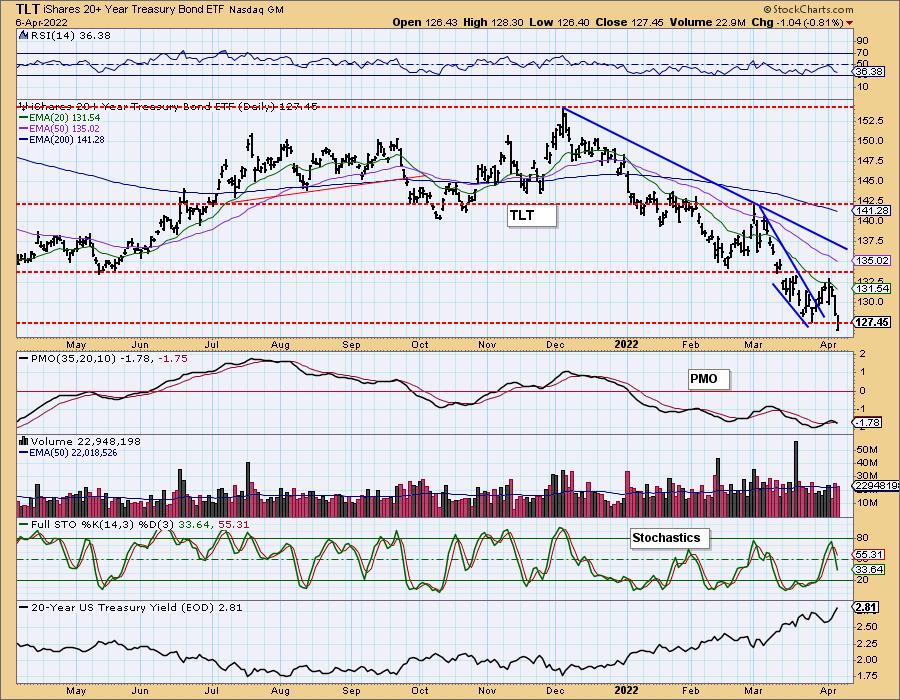Click the Stochastics annotation label box
The width and height of the screenshot is (900, 700).
[x=669, y=538]
